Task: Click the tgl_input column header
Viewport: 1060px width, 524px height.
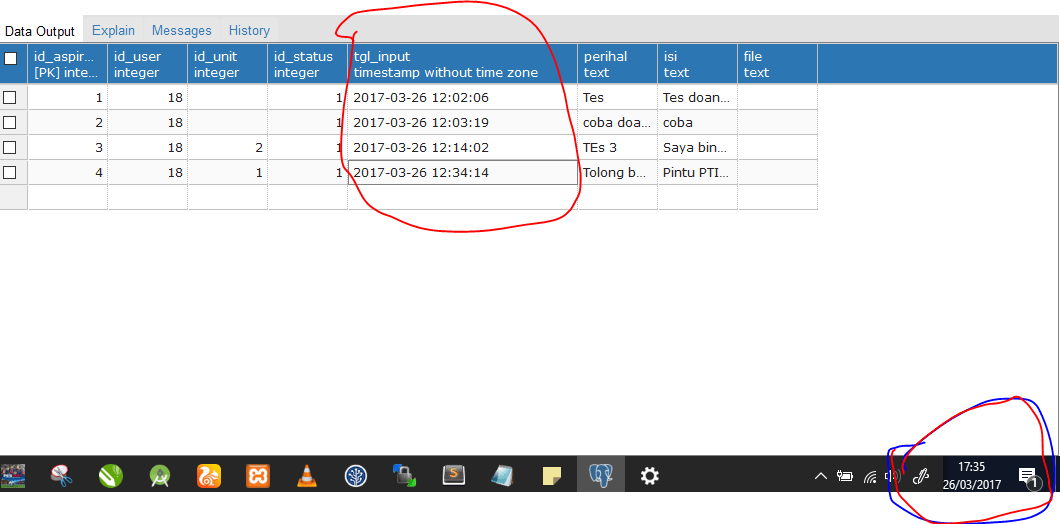Action: (463, 64)
